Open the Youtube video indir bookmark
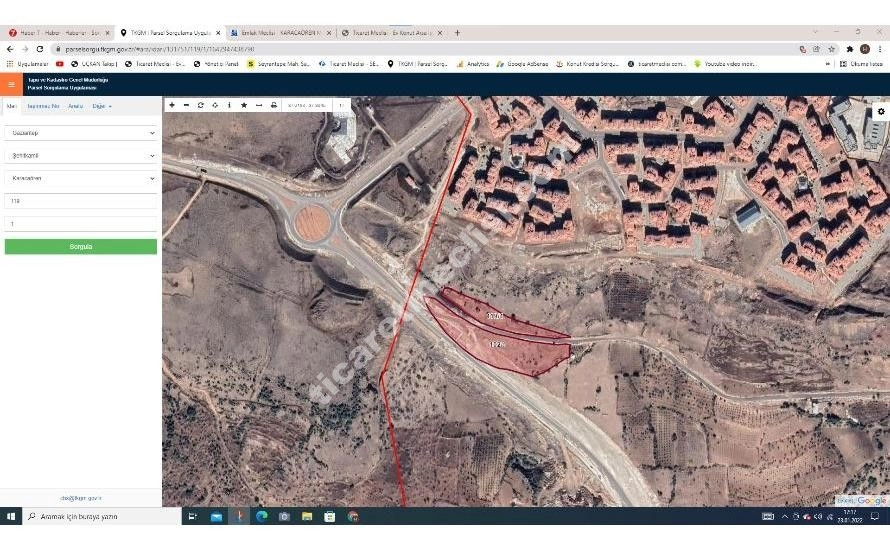Screen dimensions: 890x550 coord(725,64)
